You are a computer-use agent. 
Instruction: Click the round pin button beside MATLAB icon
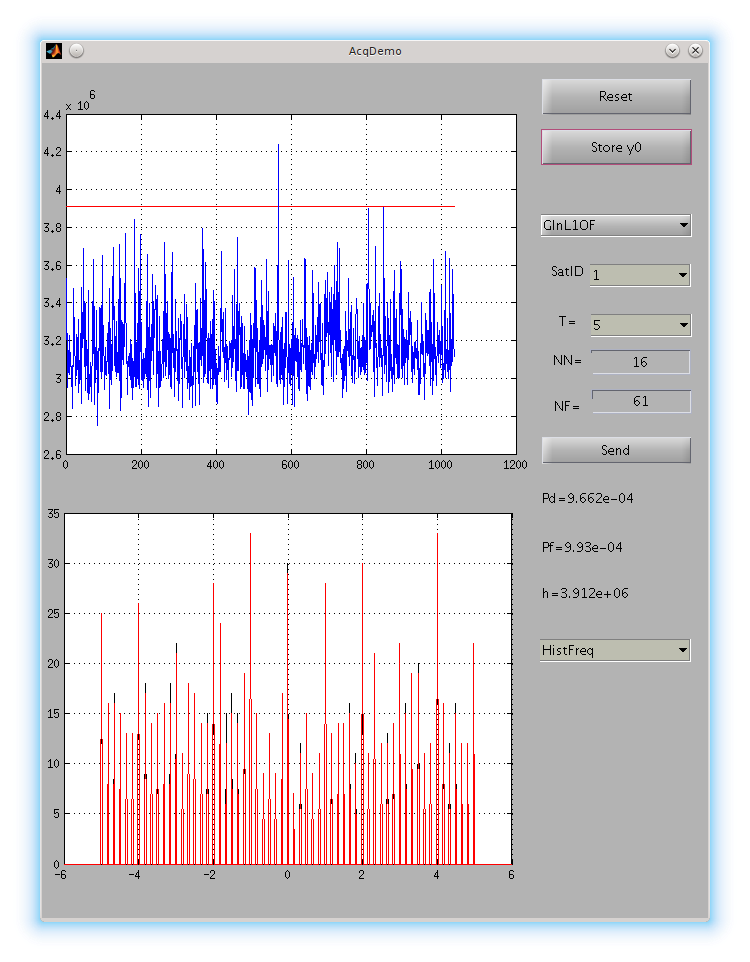click(76, 50)
